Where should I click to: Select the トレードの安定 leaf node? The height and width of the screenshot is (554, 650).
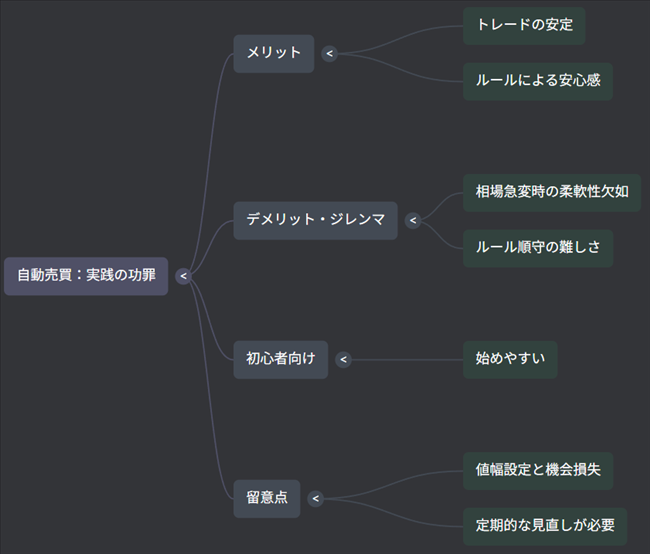click(524, 25)
